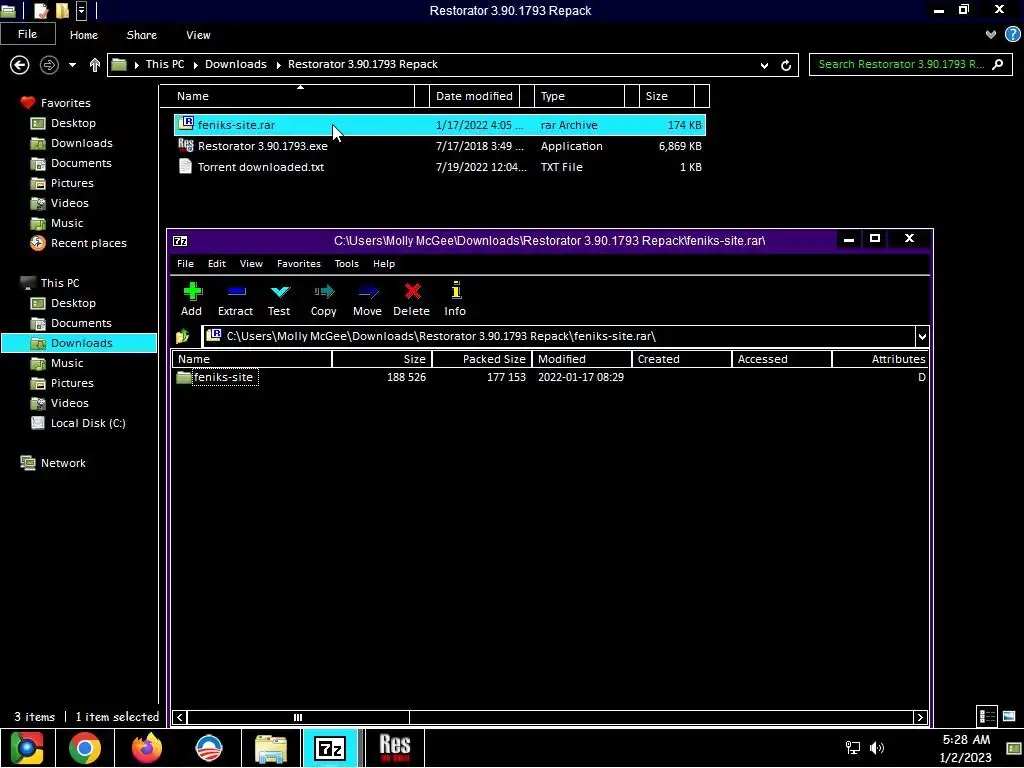Click This PC in address breadcrumb
Image resolution: width=1024 pixels, height=768 pixels.
coord(165,64)
